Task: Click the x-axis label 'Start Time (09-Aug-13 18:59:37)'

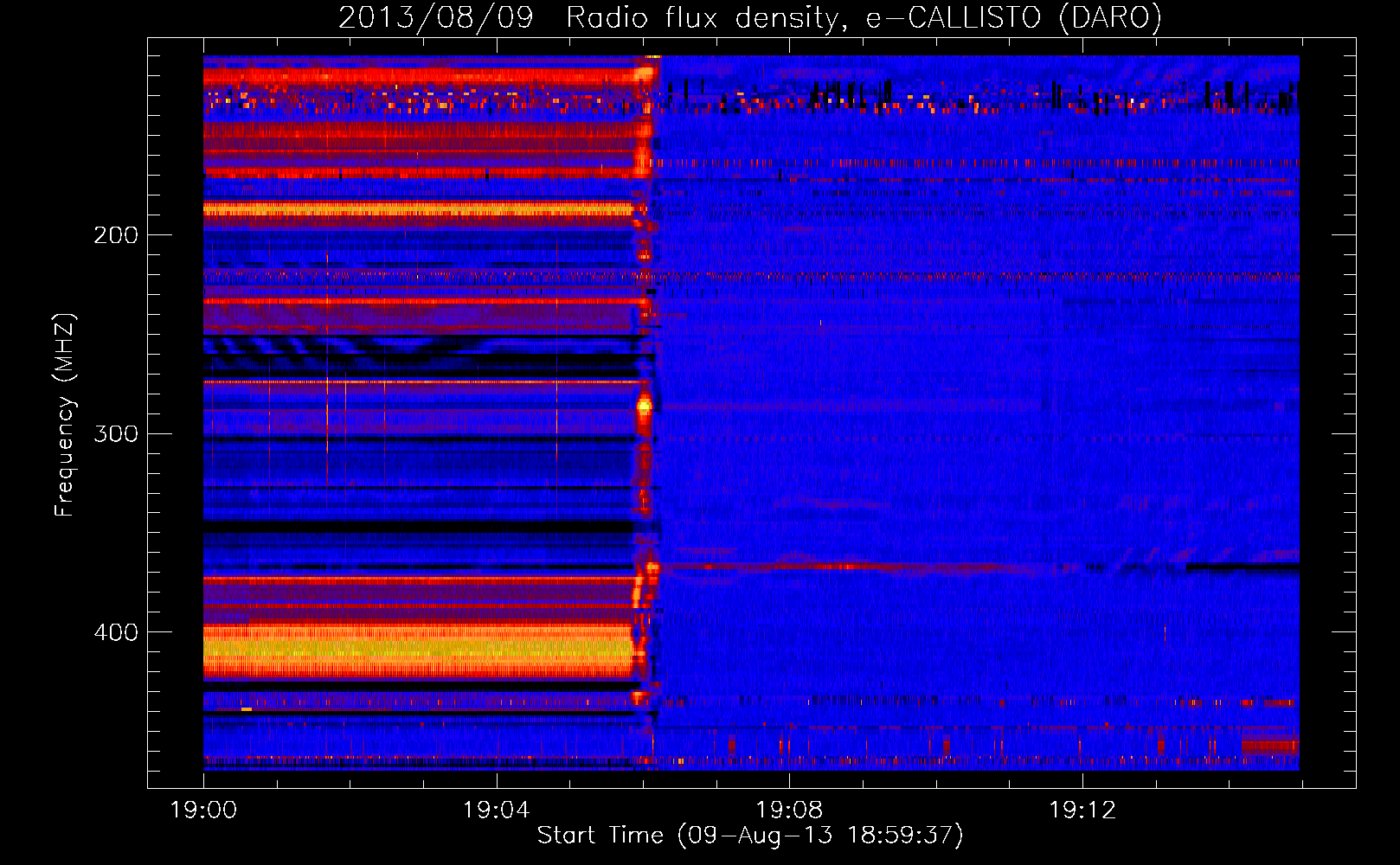Action: tap(750, 836)
